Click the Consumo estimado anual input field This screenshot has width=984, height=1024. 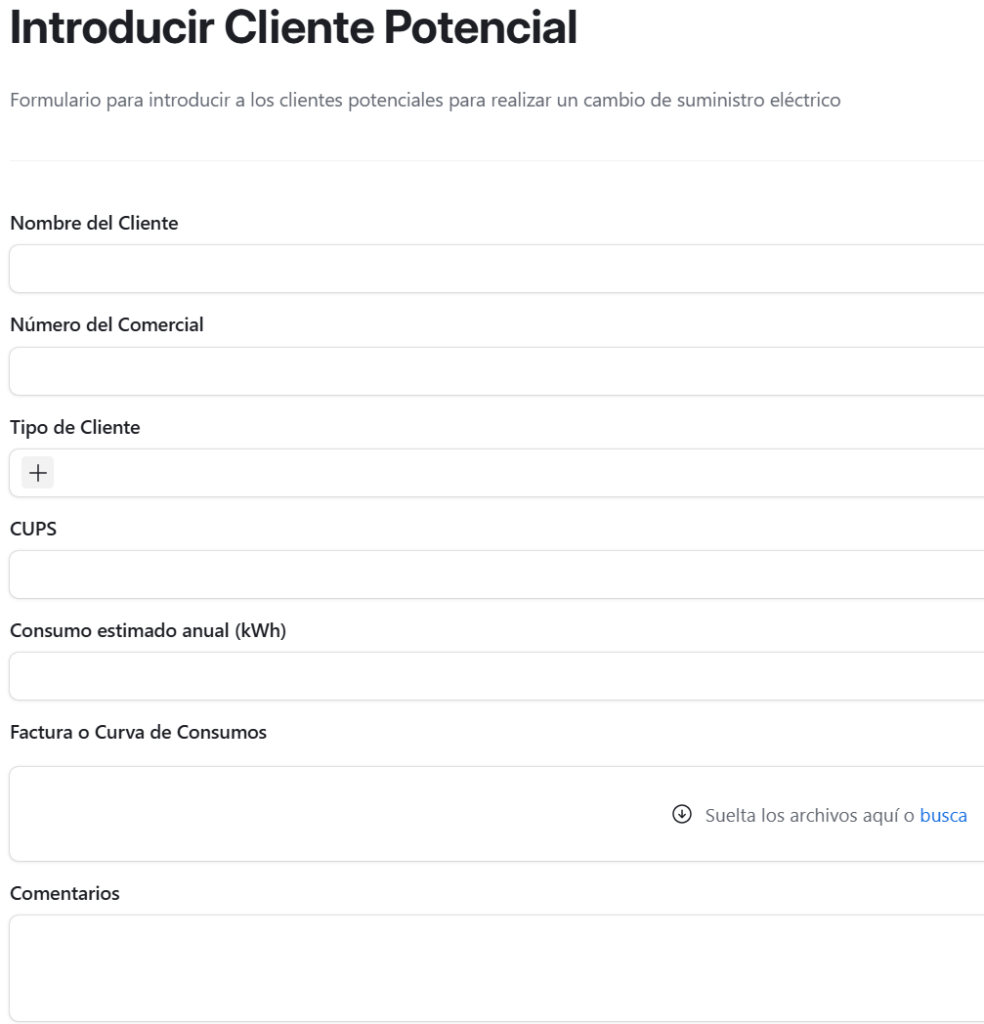pos(495,677)
